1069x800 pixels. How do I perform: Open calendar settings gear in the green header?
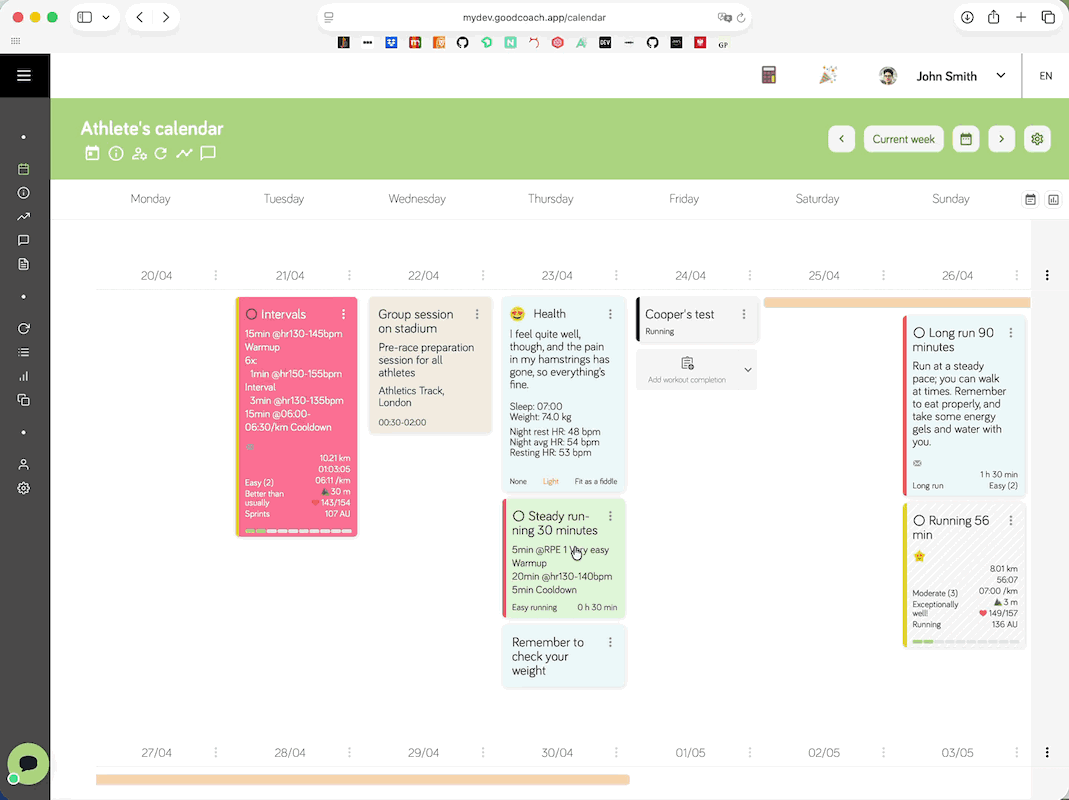point(1037,139)
